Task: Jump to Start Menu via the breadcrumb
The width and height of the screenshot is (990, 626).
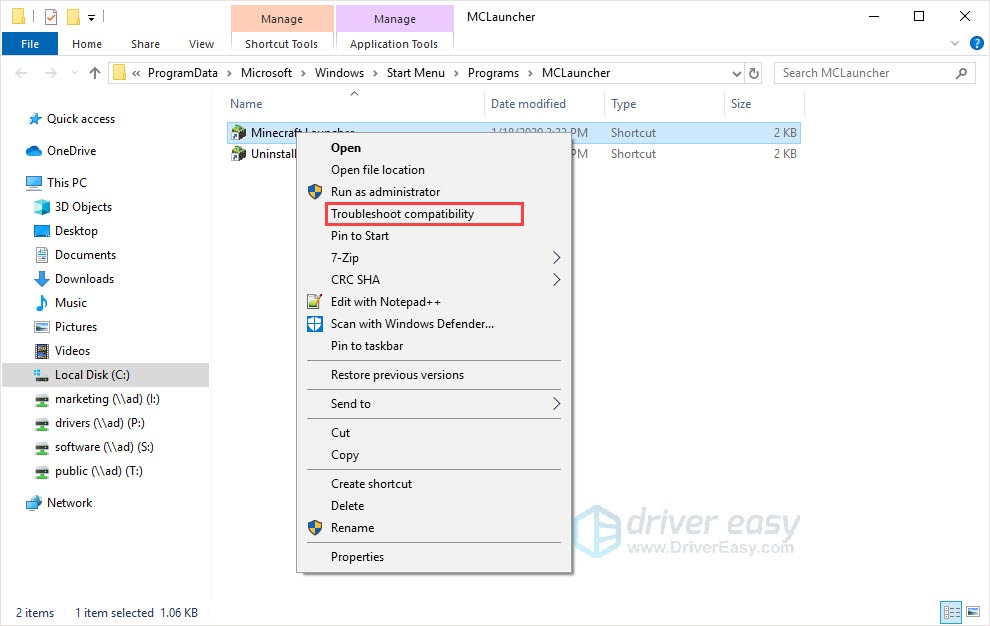Action: point(416,72)
